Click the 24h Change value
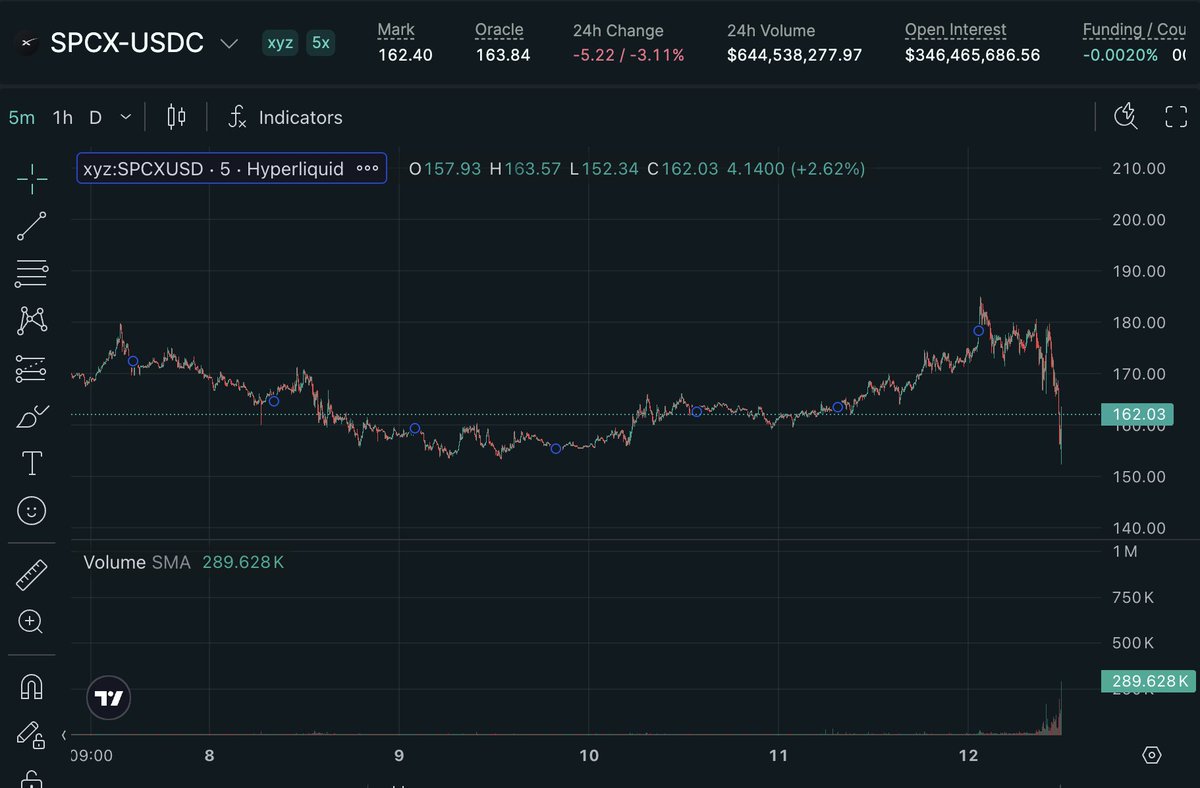1200x788 pixels. [629, 55]
